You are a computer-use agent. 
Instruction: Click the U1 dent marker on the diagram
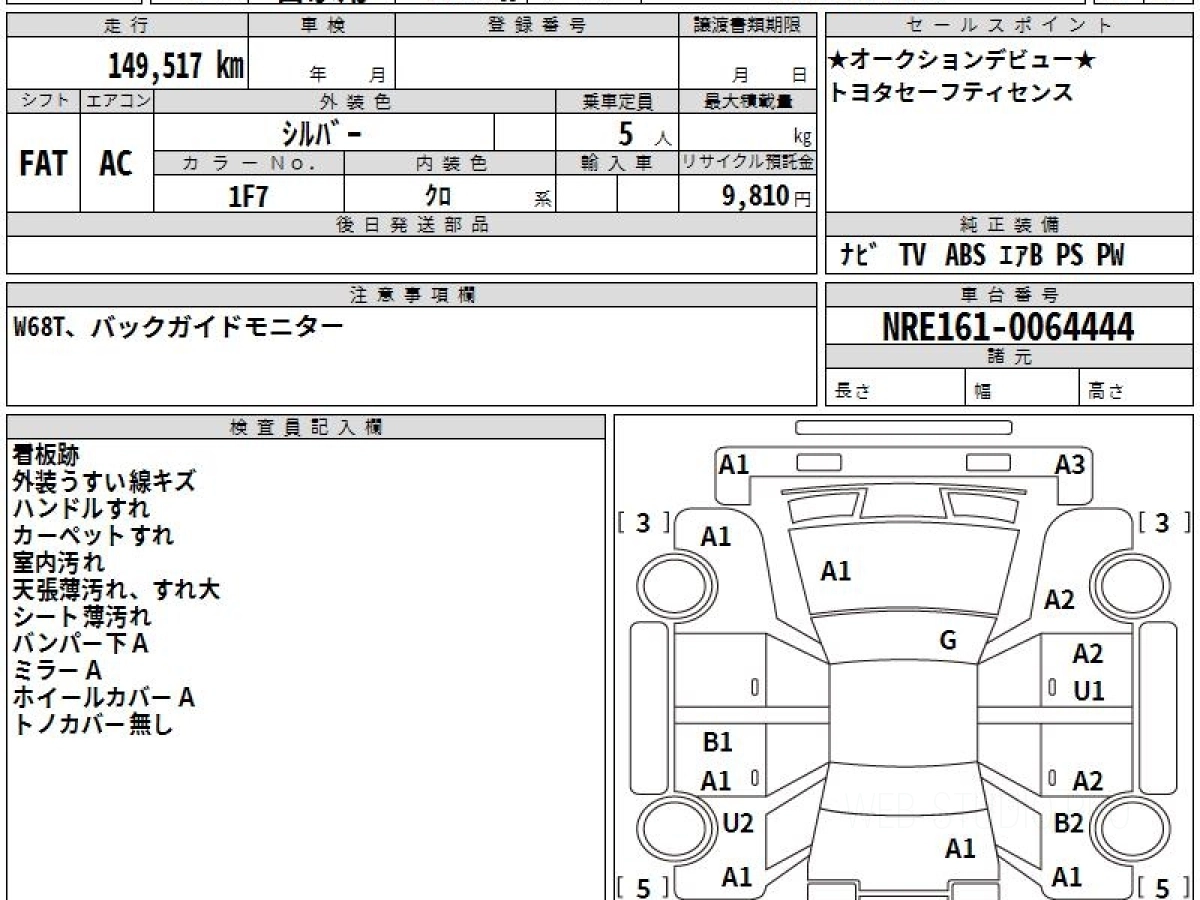(1088, 691)
